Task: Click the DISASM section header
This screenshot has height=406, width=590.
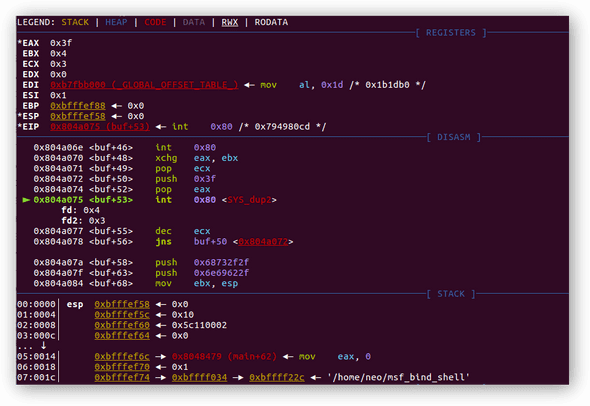Action: pyautogui.click(x=454, y=137)
